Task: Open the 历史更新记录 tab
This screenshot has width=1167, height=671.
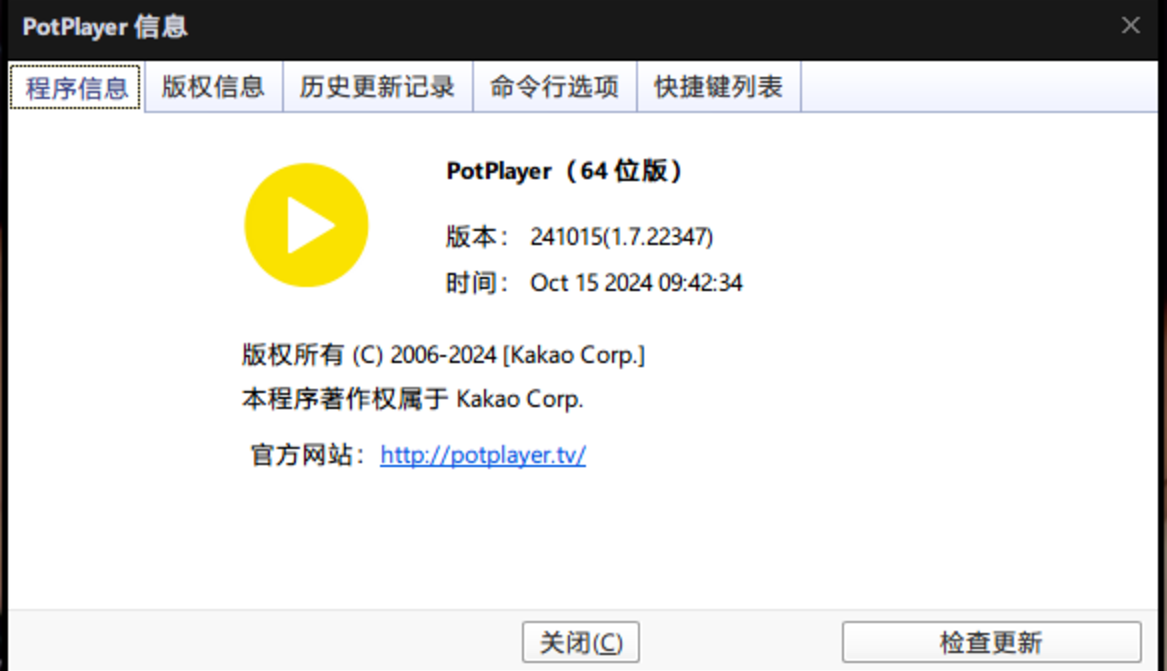Action: (x=377, y=87)
